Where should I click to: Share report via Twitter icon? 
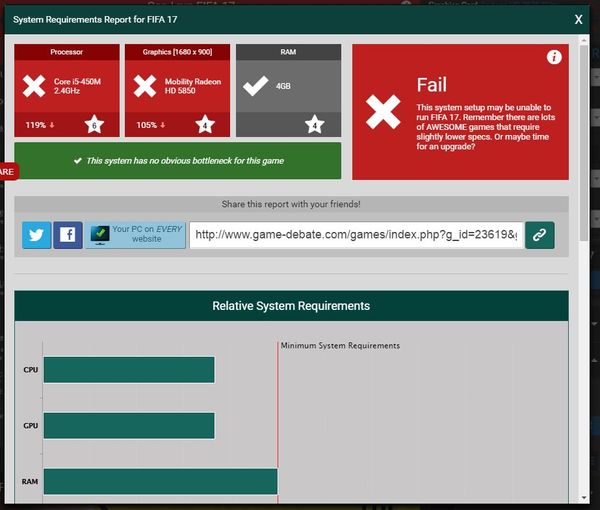[36, 235]
